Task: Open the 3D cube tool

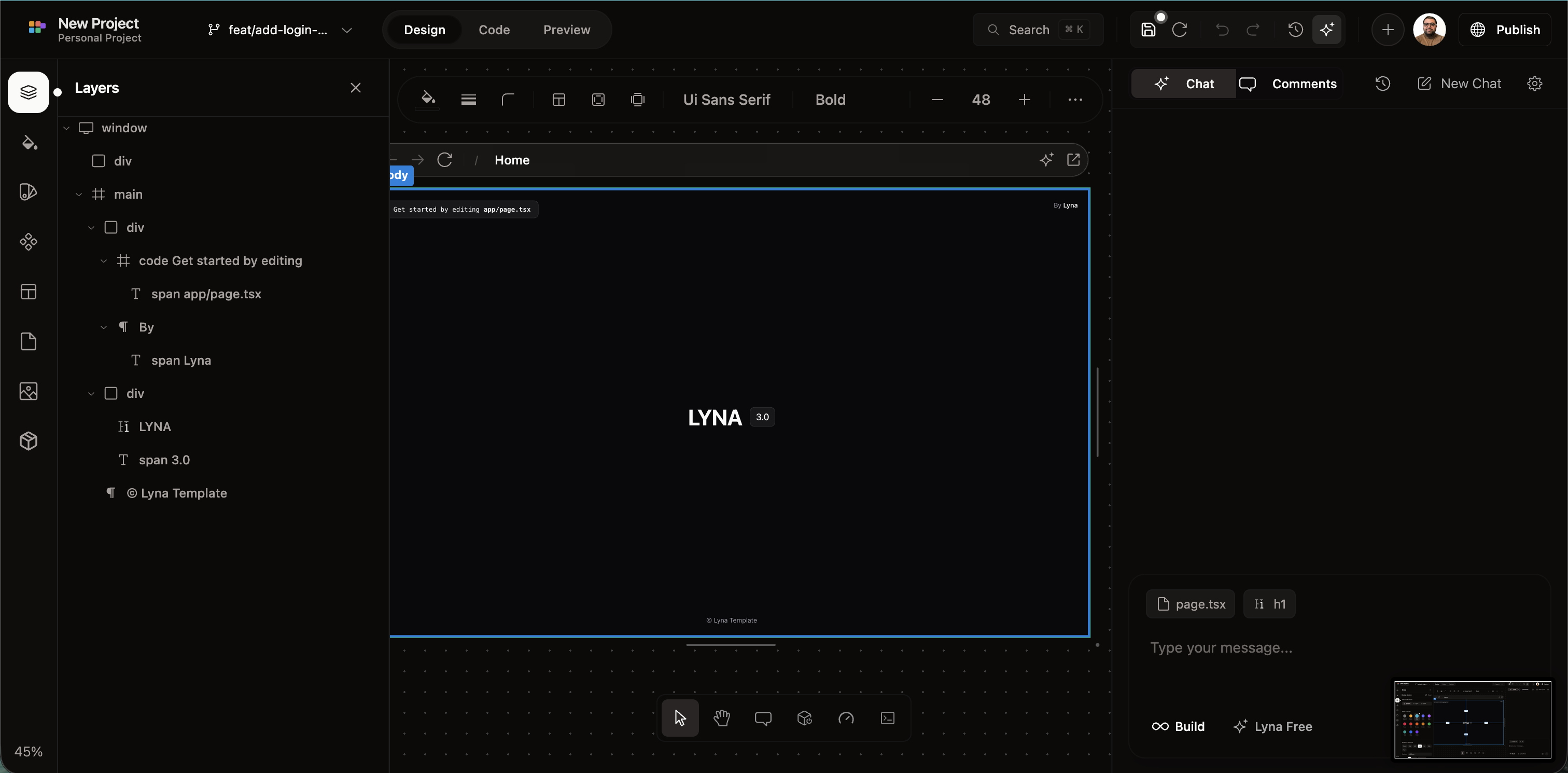Action: [x=805, y=718]
